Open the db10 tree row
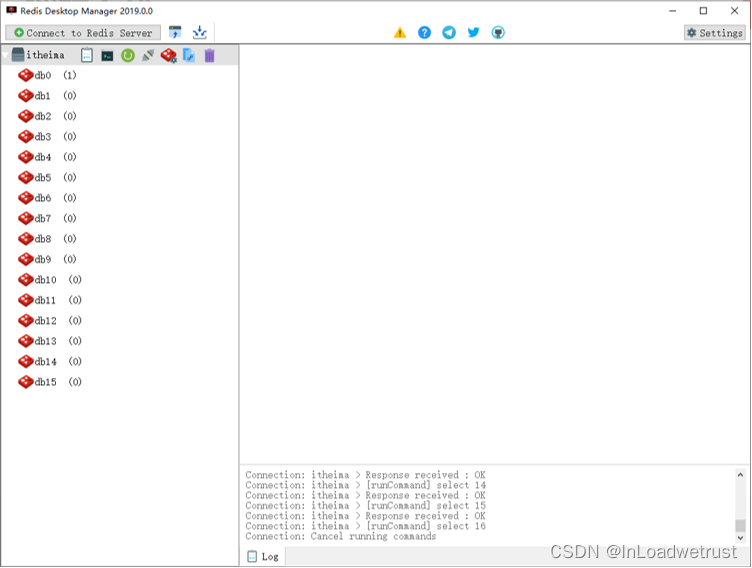This screenshot has height=568, width=752. coord(119,280)
